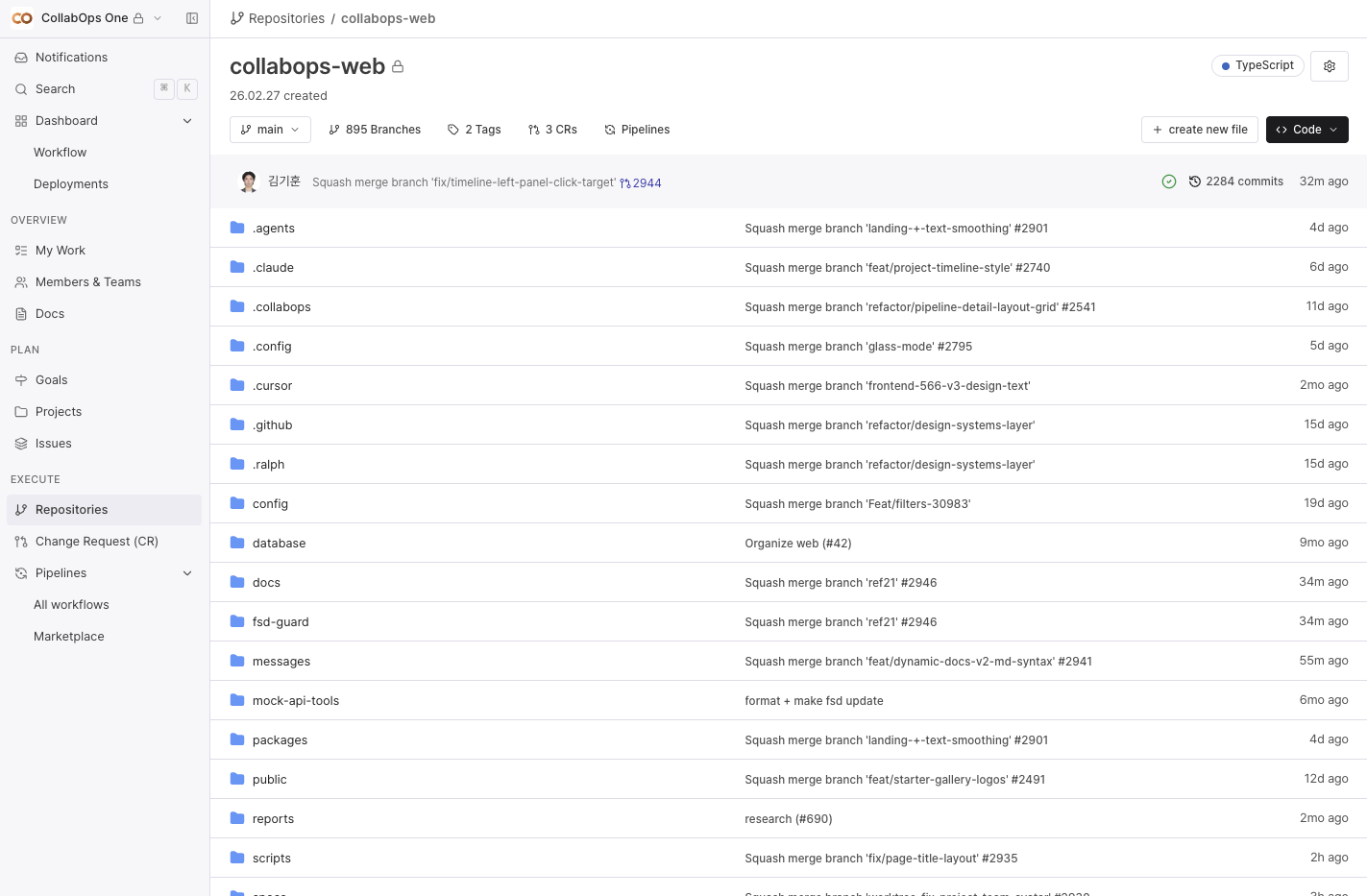Click the My Work list icon
The width and height of the screenshot is (1367, 896).
pos(21,251)
